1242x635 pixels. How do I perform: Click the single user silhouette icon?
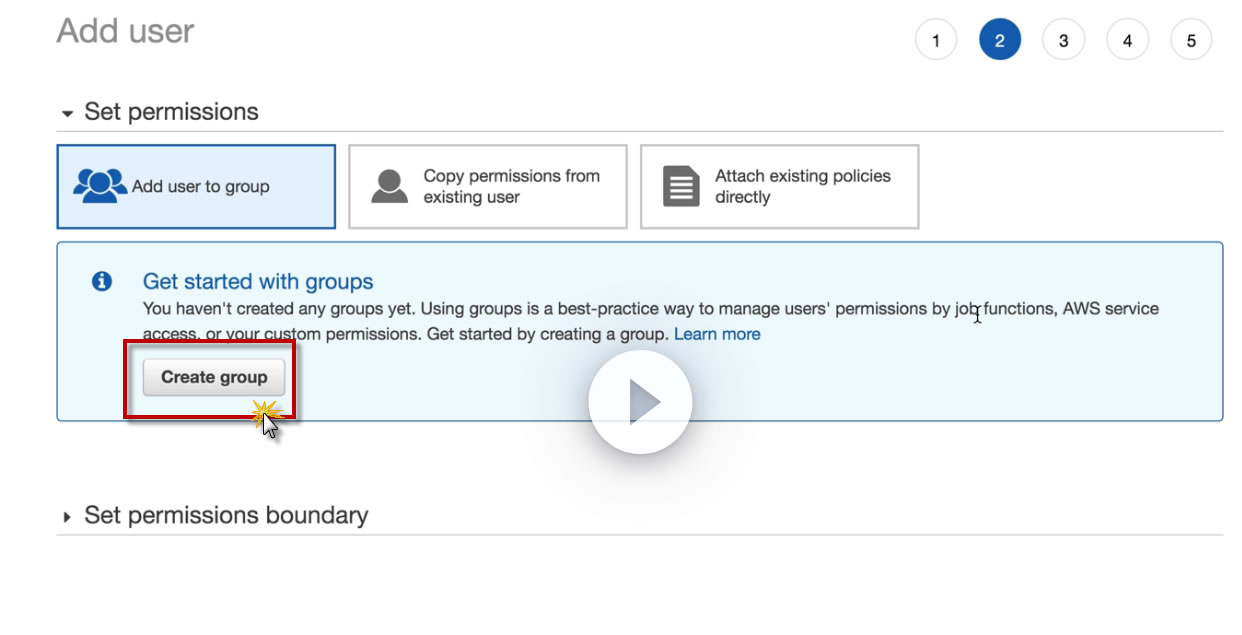[x=389, y=187]
